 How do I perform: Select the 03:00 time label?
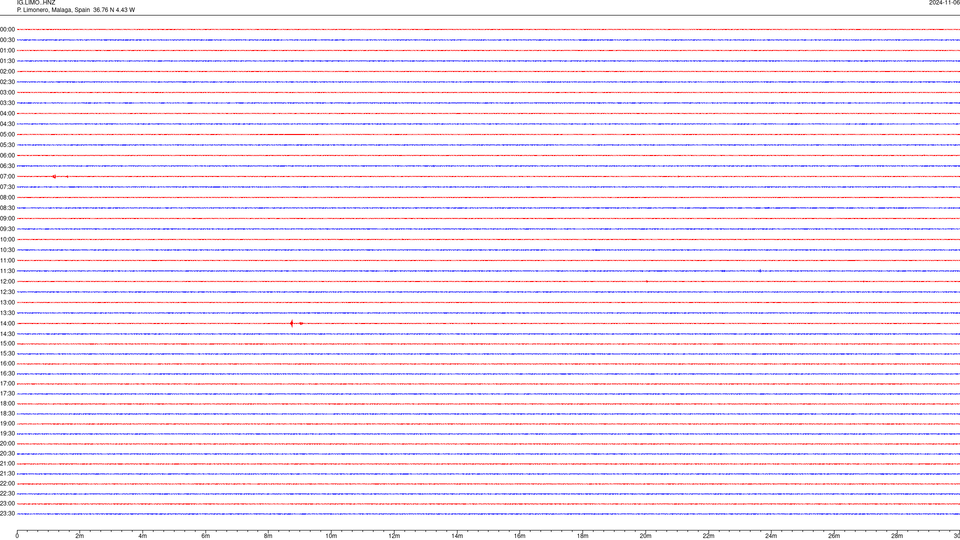7,92
